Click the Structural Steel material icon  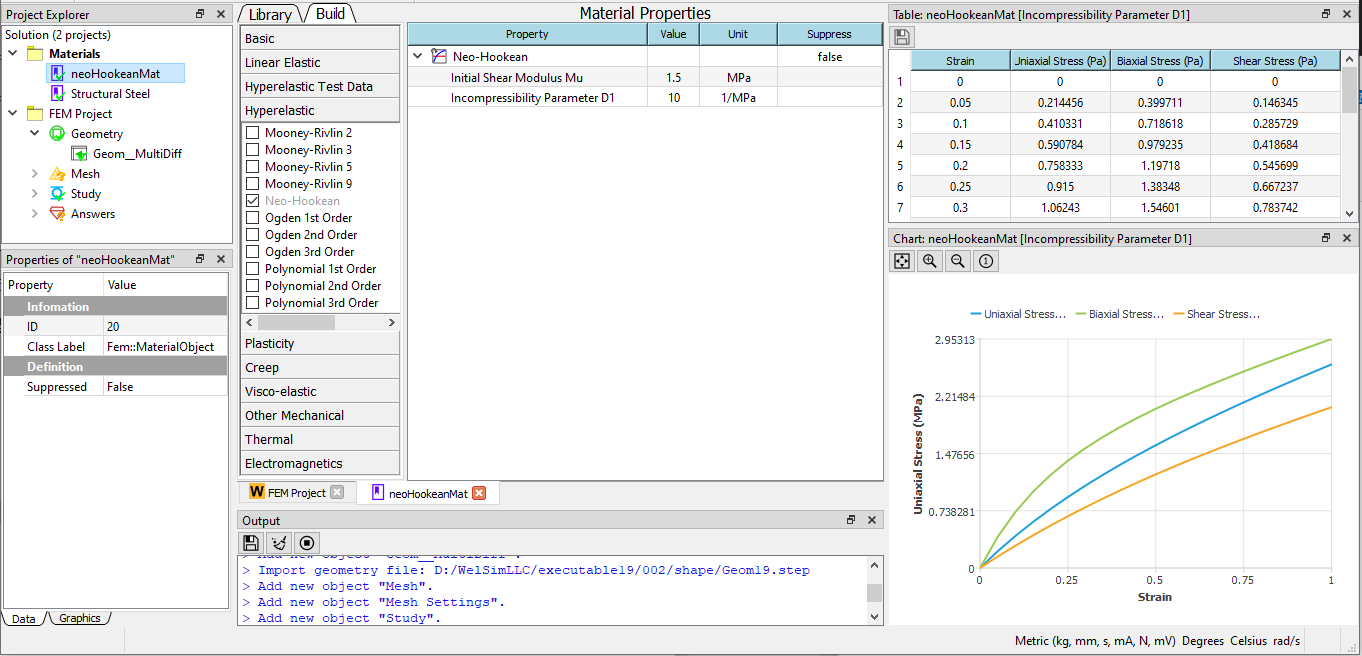(58, 93)
